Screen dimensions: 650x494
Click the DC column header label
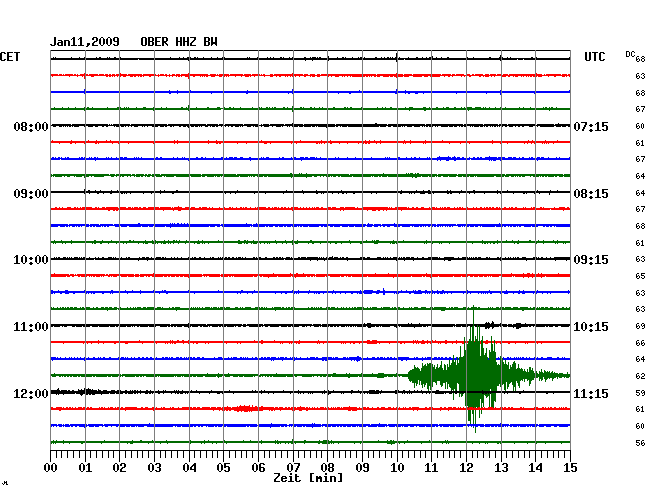tap(630, 54)
